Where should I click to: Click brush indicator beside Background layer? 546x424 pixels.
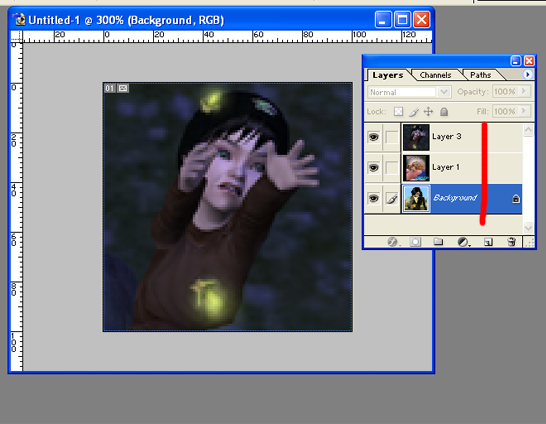pos(392,198)
